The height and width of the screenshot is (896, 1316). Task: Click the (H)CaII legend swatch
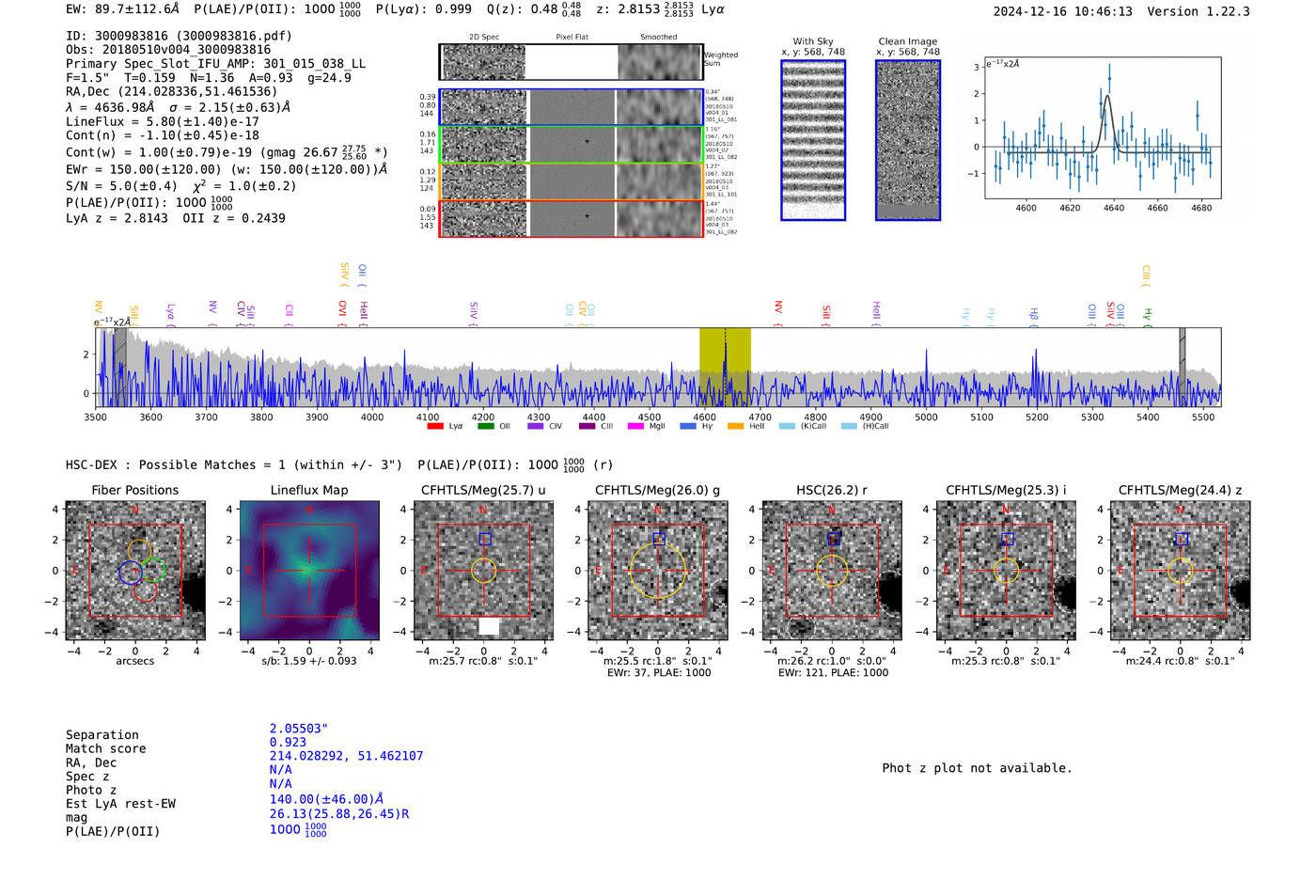[x=849, y=426]
